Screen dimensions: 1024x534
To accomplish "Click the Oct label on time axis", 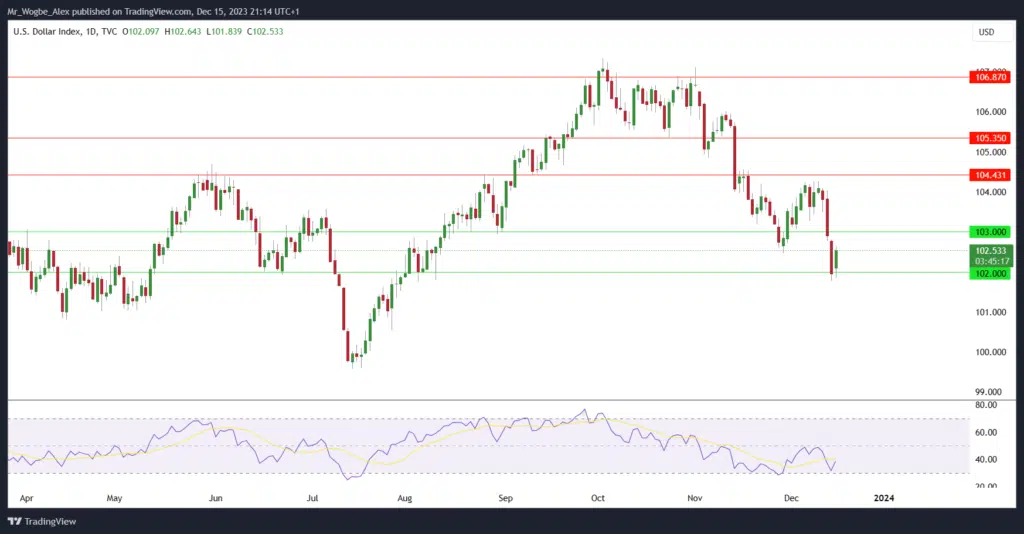I will click(x=598, y=497).
